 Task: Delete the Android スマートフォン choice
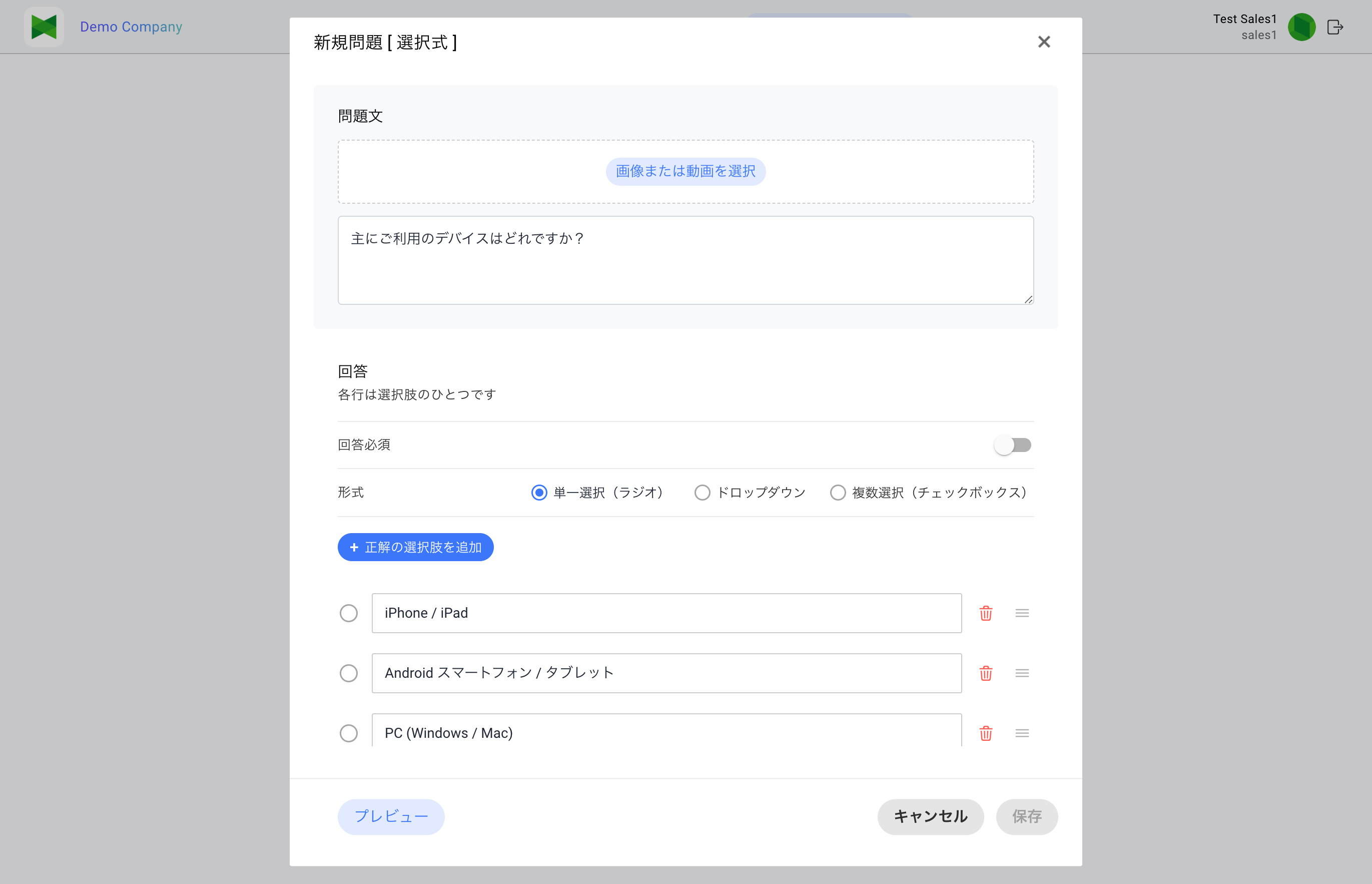(986, 673)
